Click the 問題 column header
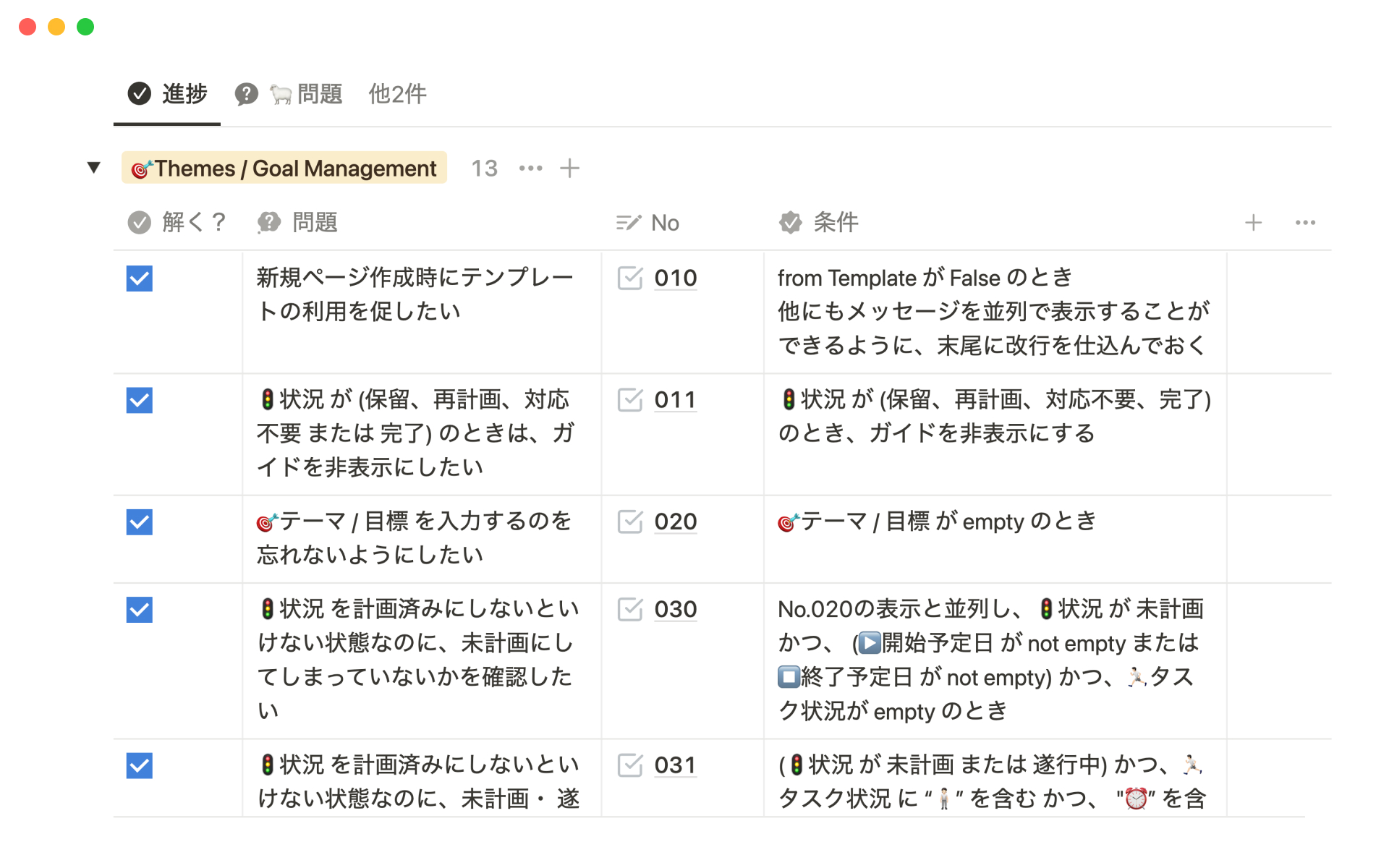This screenshot has width=1389, height=868. [x=315, y=223]
